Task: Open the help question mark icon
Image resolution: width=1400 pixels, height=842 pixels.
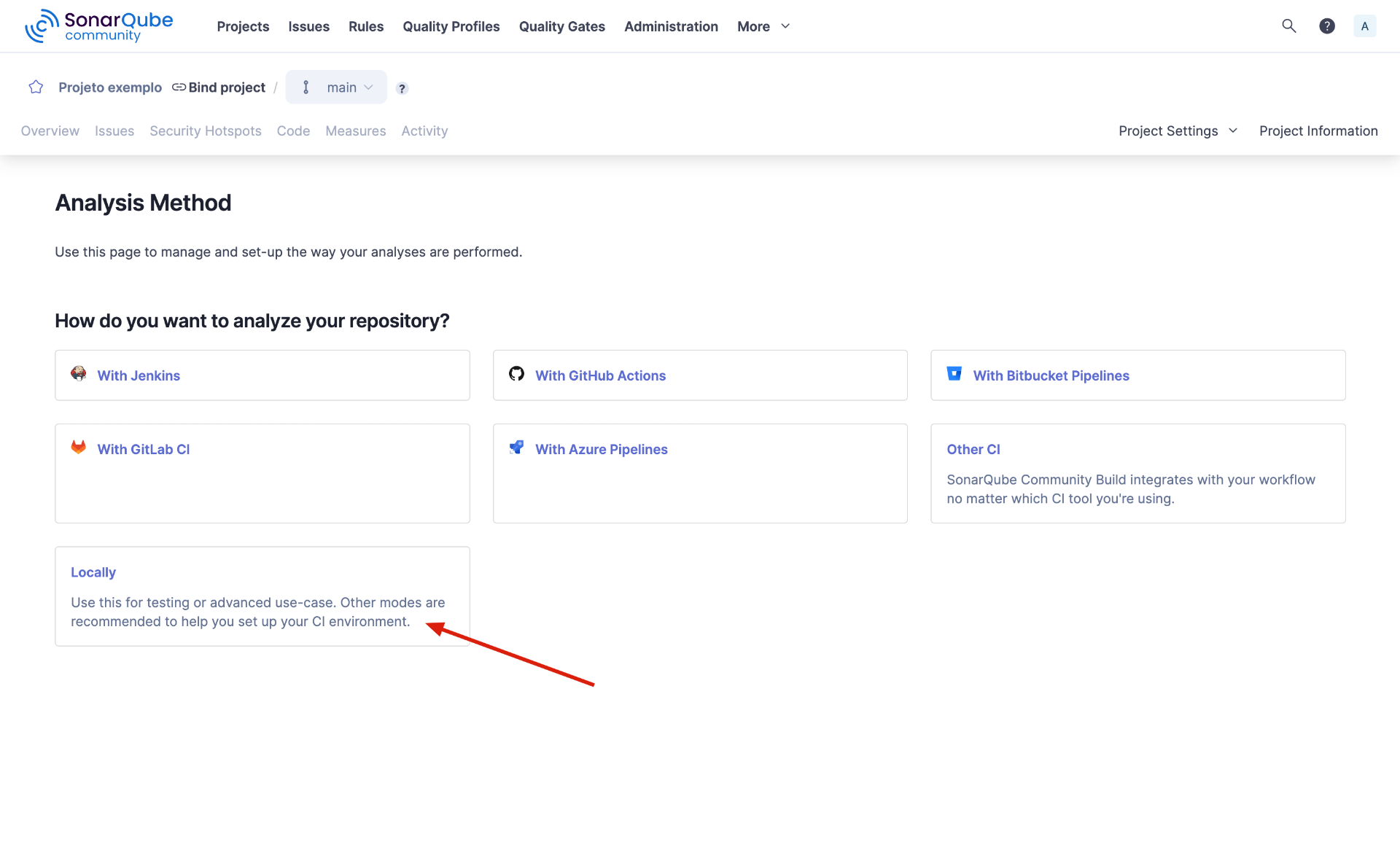Action: click(x=1326, y=26)
